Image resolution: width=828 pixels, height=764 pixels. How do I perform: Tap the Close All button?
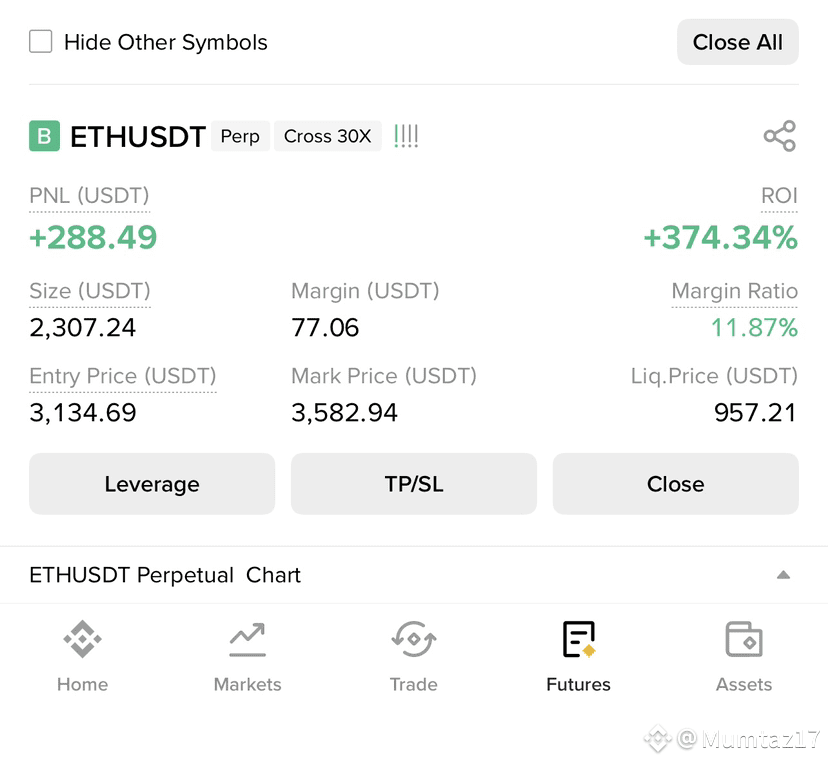(x=737, y=42)
